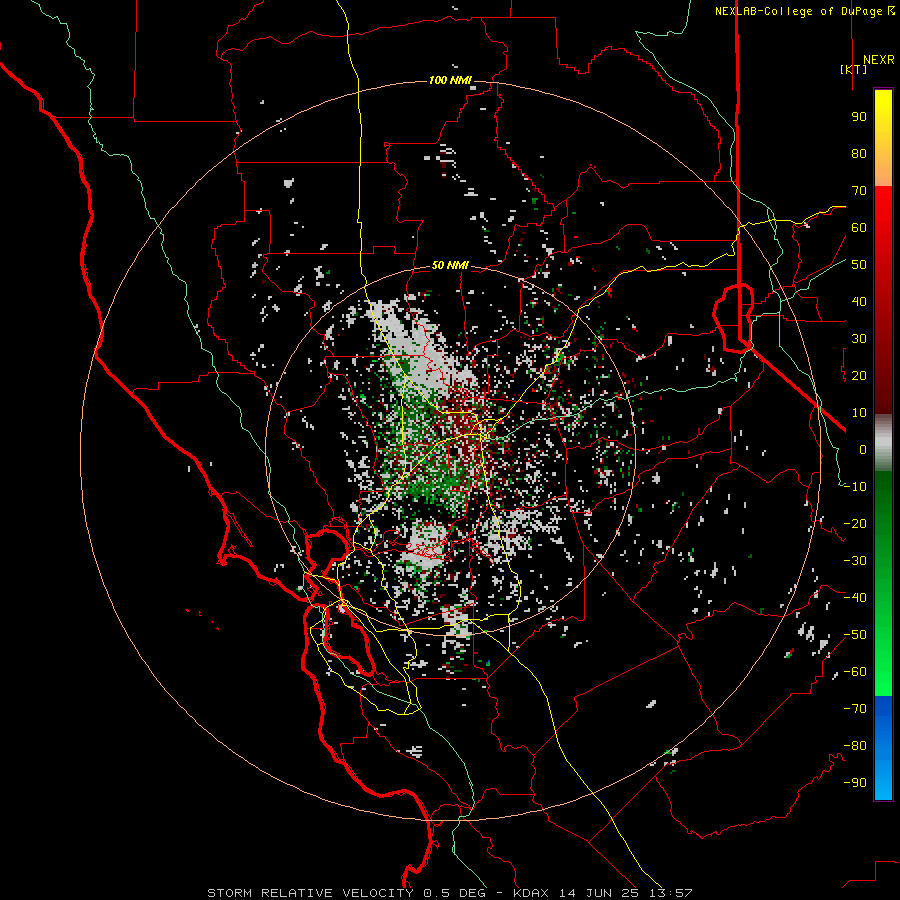Viewport: 900px width, 900px height.
Task: Click the 100 NMI range ring label
Action: pyautogui.click(x=450, y=80)
